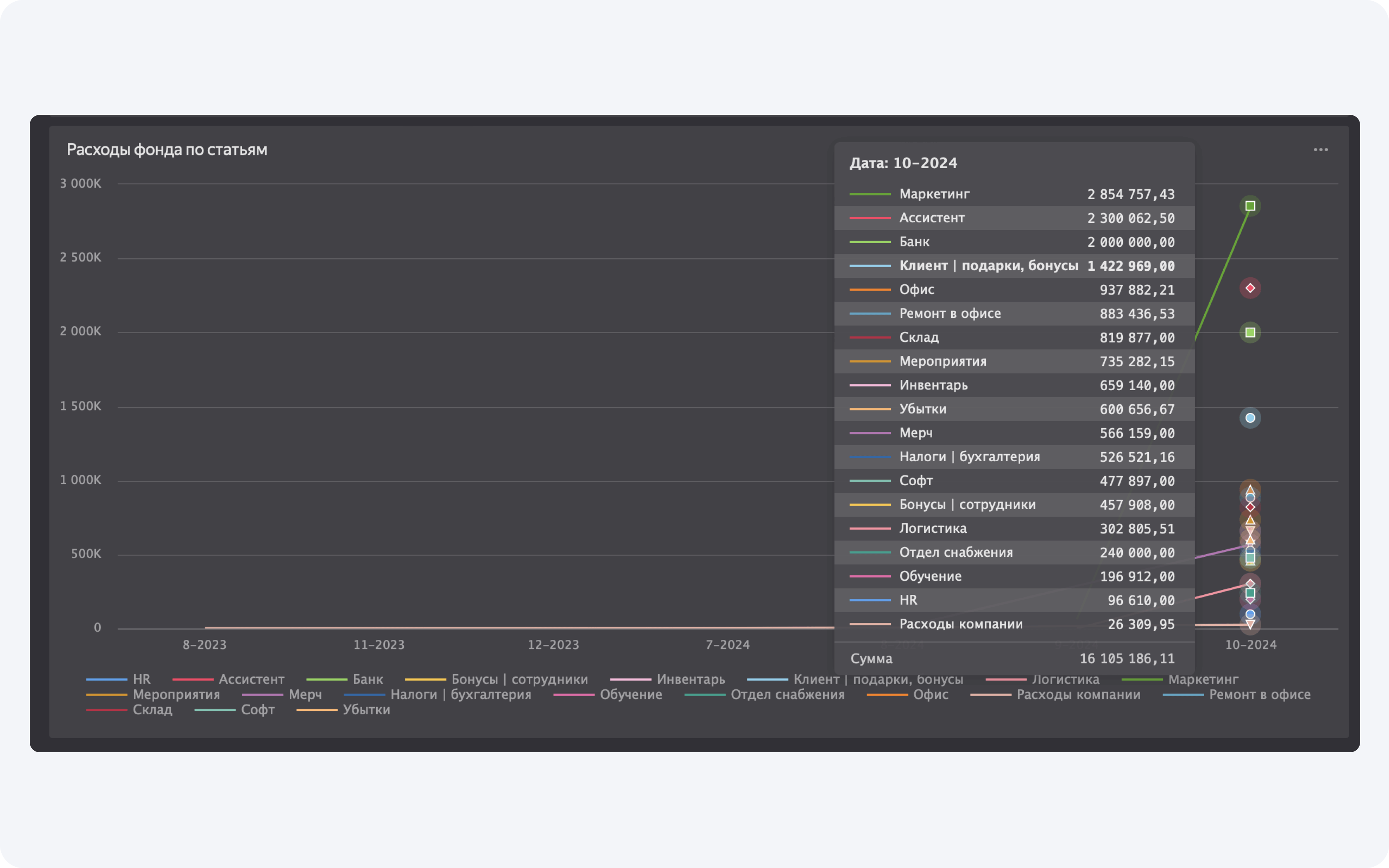1389x868 pixels.
Task: Hide the Мерч series via legend
Action: tap(305, 695)
